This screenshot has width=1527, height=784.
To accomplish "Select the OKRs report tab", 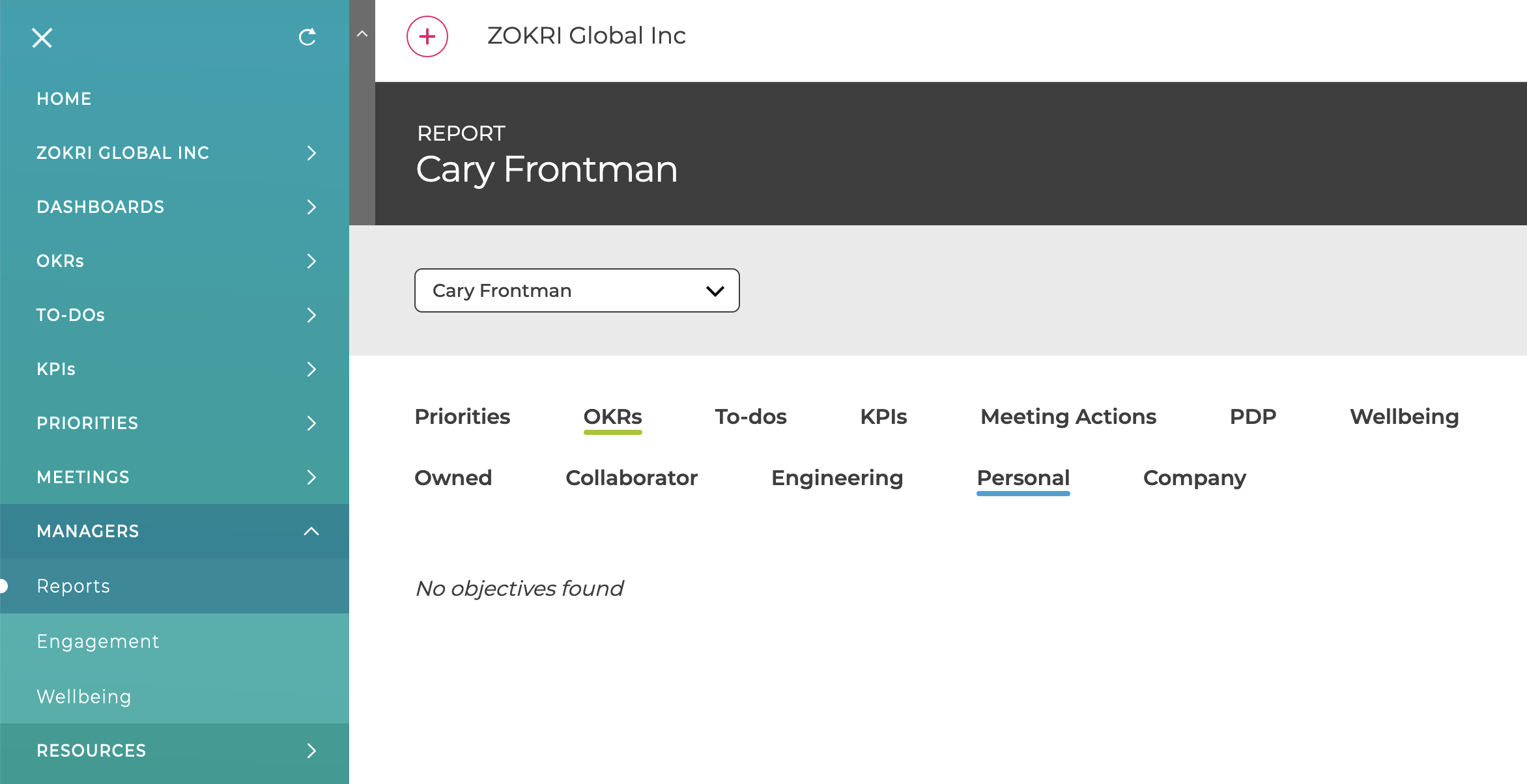I will (613, 417).
